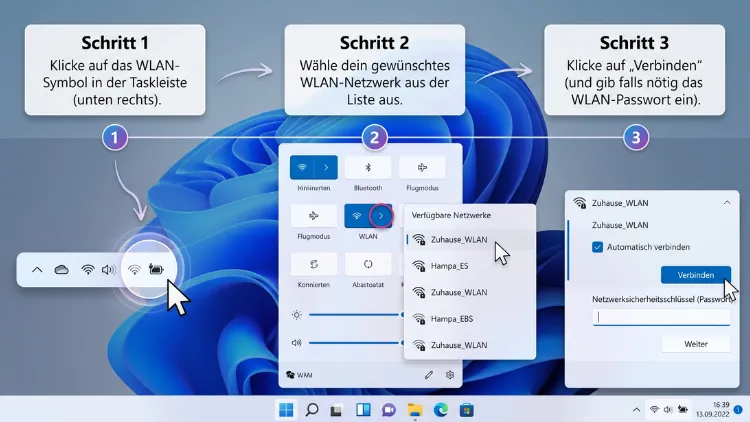Select Zuhause_WLAN between Hampa_ES and Hampa_EBS
750x422 pixels.
coord(470,292)
